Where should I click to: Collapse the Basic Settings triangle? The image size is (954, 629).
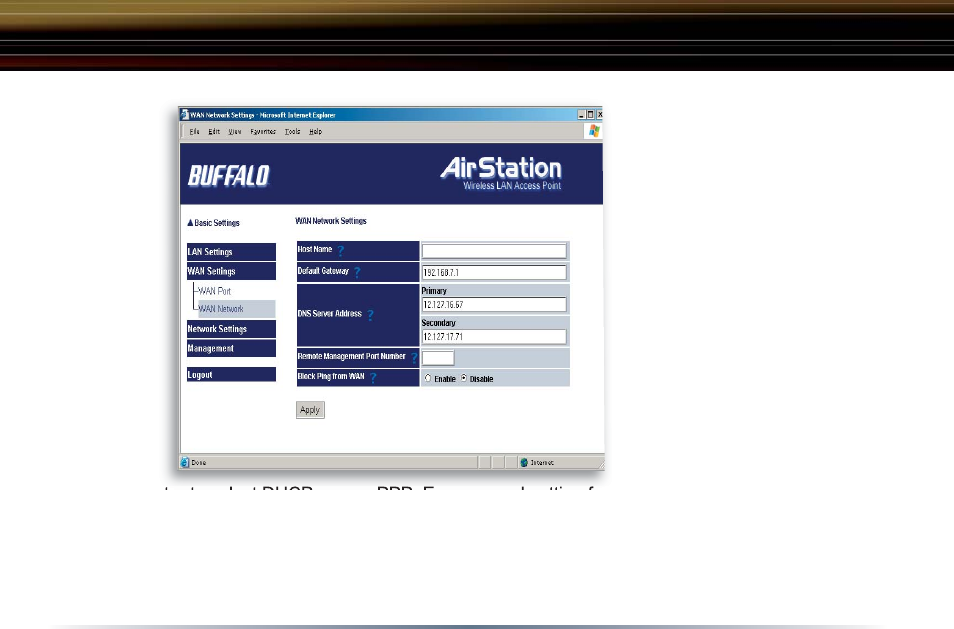pyautogui.click(x=190, y=223)
